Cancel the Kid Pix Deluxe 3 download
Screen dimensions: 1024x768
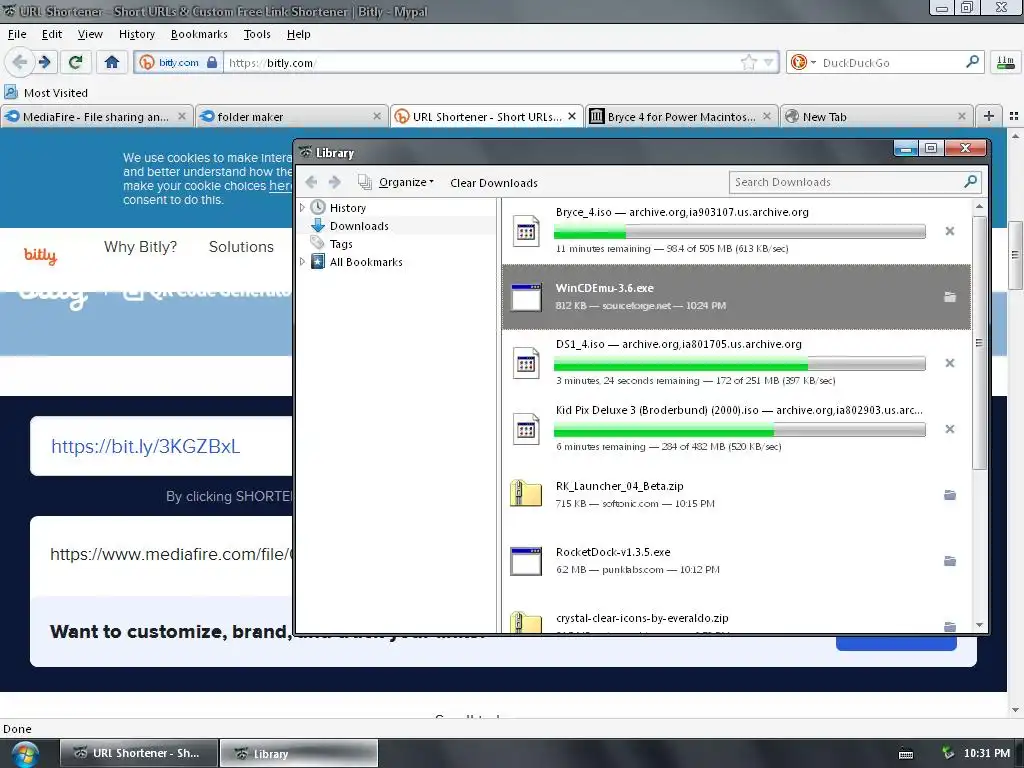[x=950, y=429]
